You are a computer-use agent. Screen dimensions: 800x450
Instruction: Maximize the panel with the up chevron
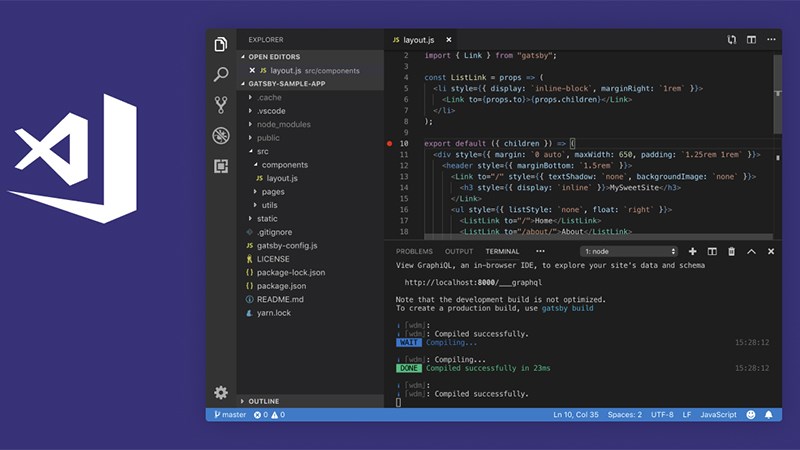752,251
